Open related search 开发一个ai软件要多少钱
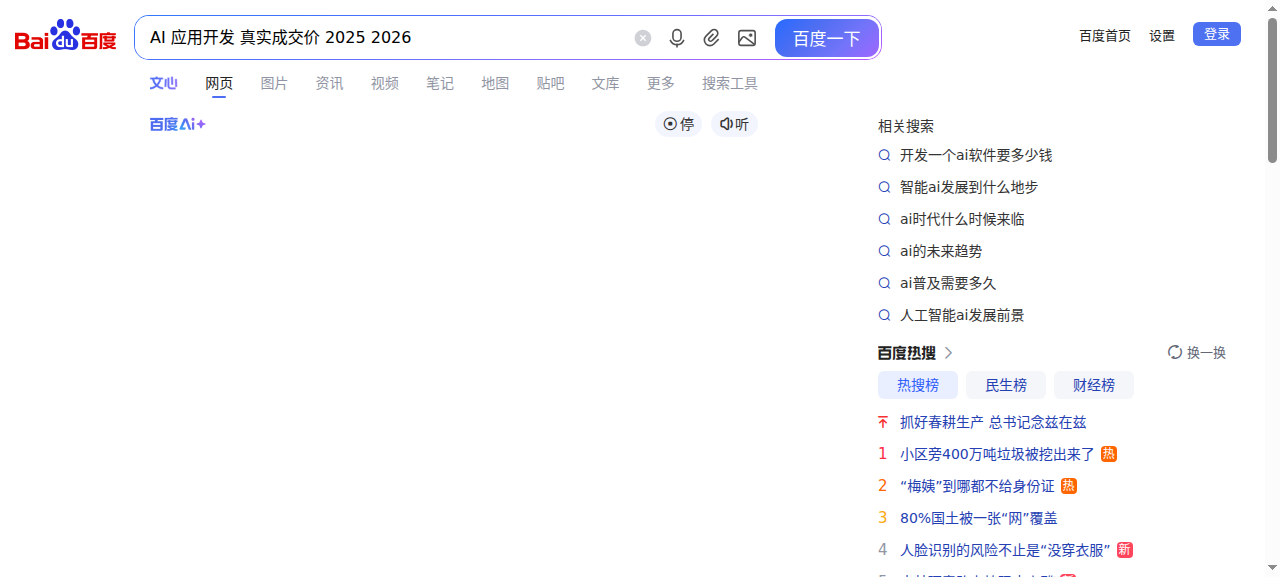This screenshot has width=1280, height=577. coord(975,156)
